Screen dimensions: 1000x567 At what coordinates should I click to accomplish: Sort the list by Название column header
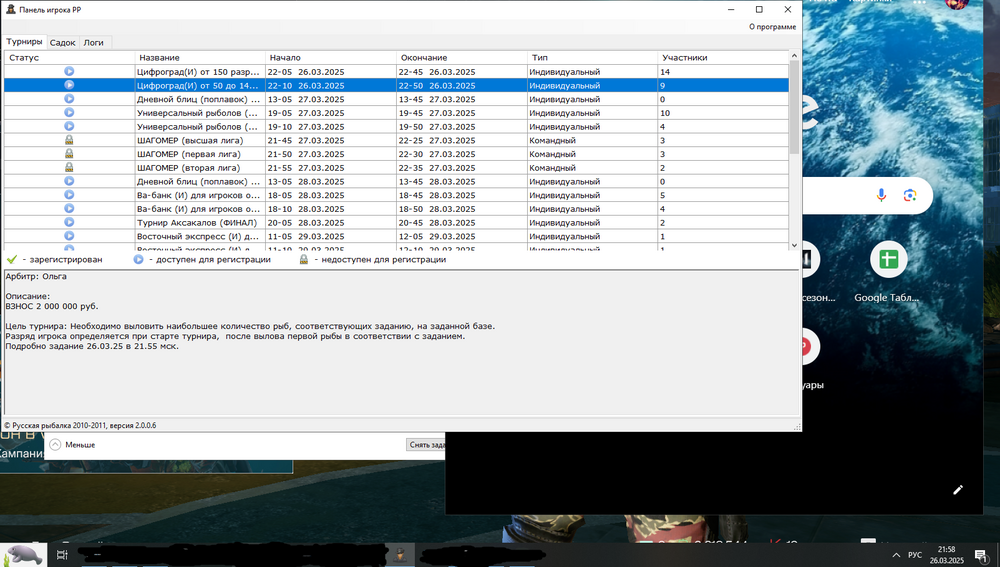200,58
